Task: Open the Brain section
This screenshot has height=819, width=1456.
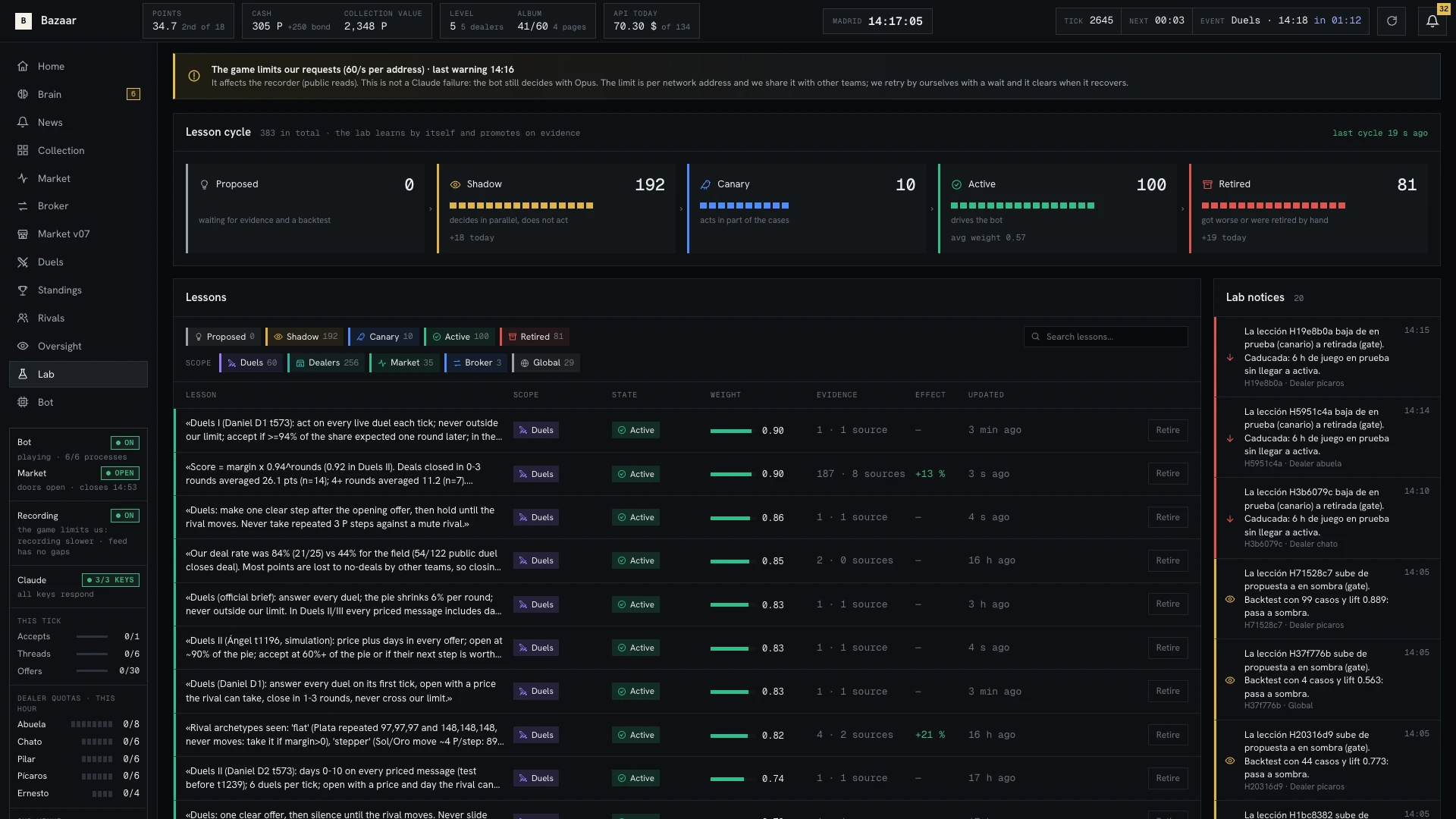Action: [78, 94]
